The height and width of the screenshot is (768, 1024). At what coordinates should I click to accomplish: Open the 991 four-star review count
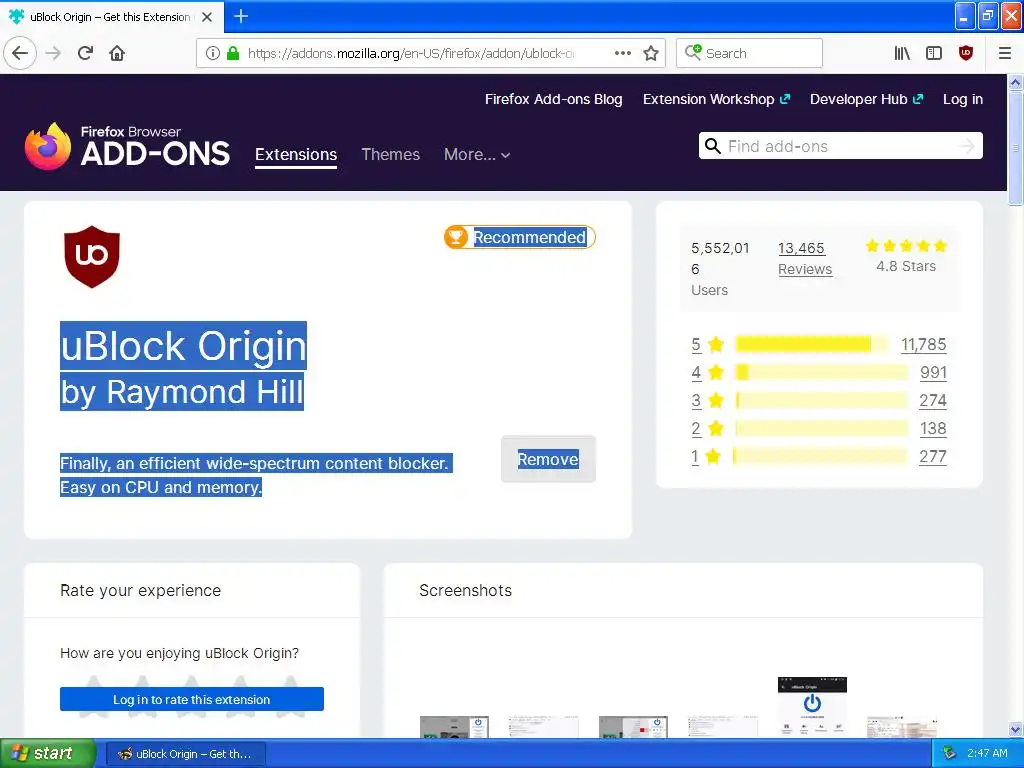tap(933, 372)
